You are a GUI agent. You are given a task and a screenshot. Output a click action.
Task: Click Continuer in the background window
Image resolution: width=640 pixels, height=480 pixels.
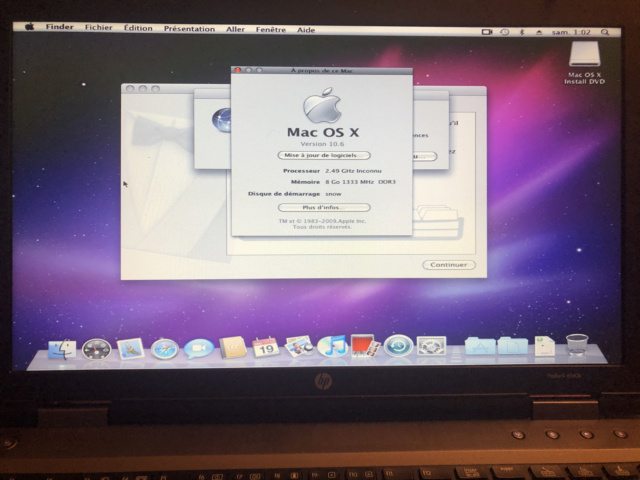pyautogui.click(x=449, y=264)
